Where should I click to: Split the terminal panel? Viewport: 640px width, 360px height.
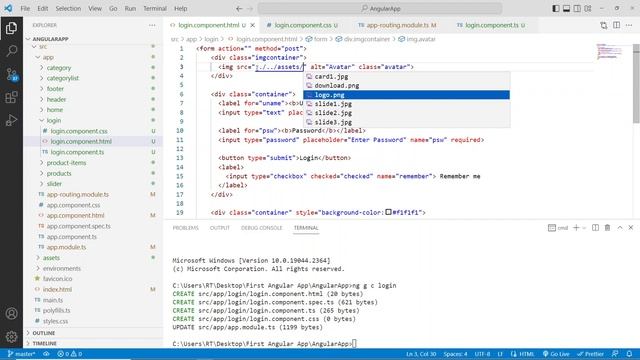click(595, 228)
